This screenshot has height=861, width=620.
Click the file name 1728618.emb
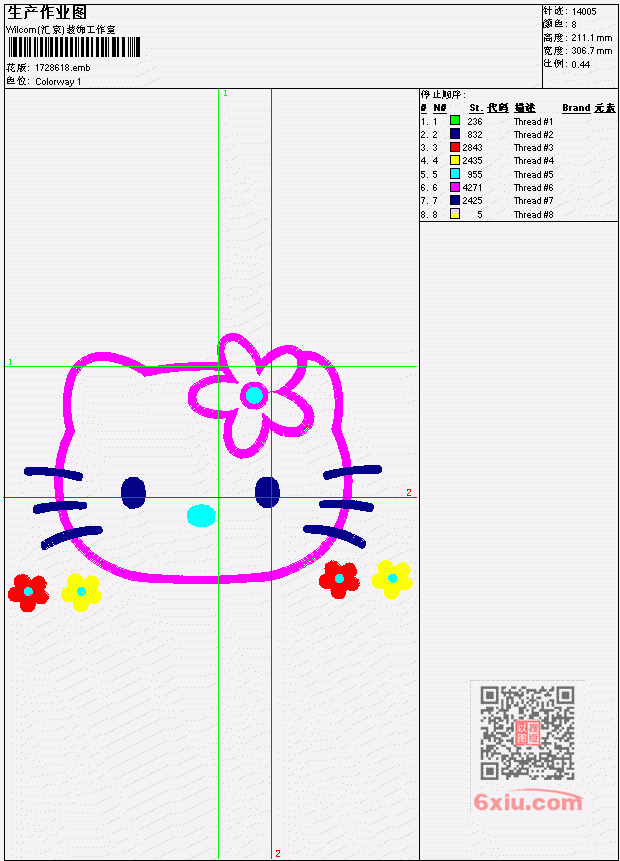[63, 68]
